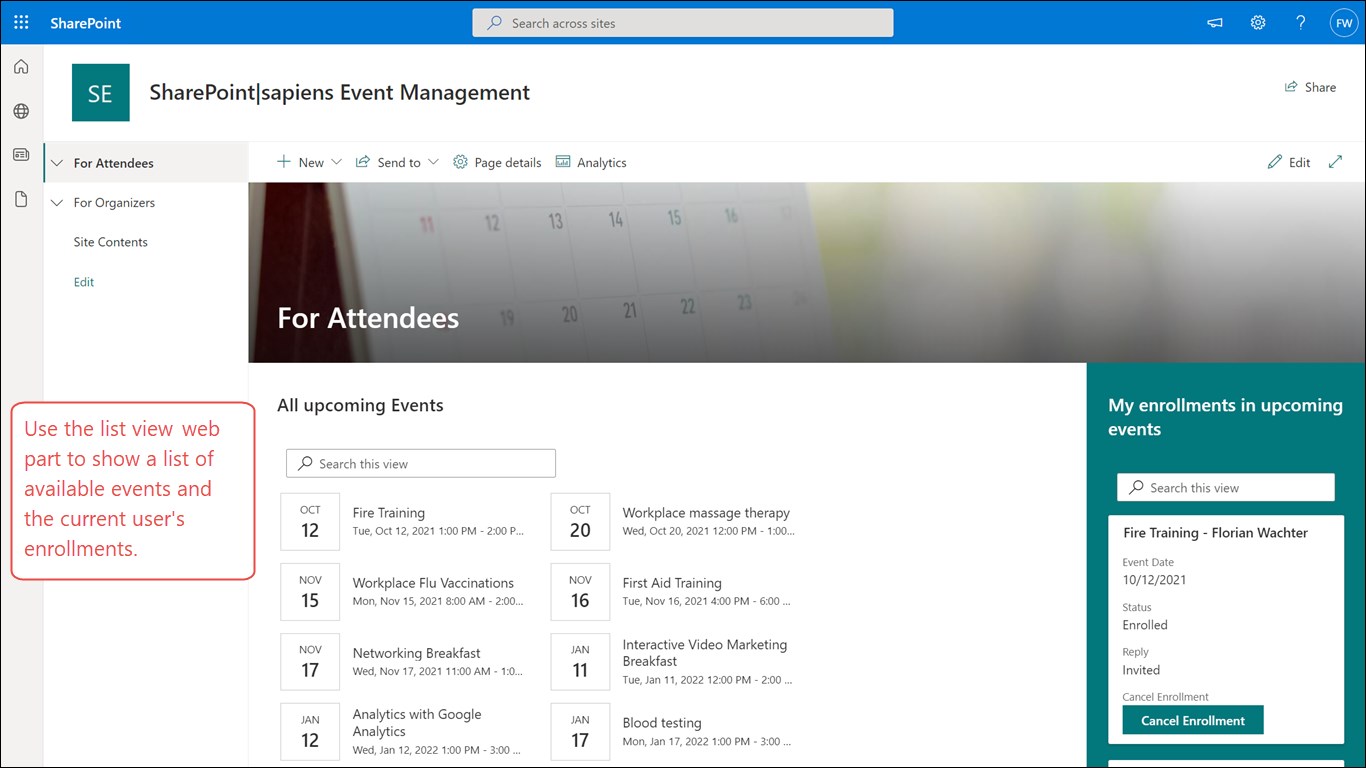This screenshot has height=768, width=1366.
Task: Collapse the For Organizers navigation chevron
Action: click(x=57, y=202)
